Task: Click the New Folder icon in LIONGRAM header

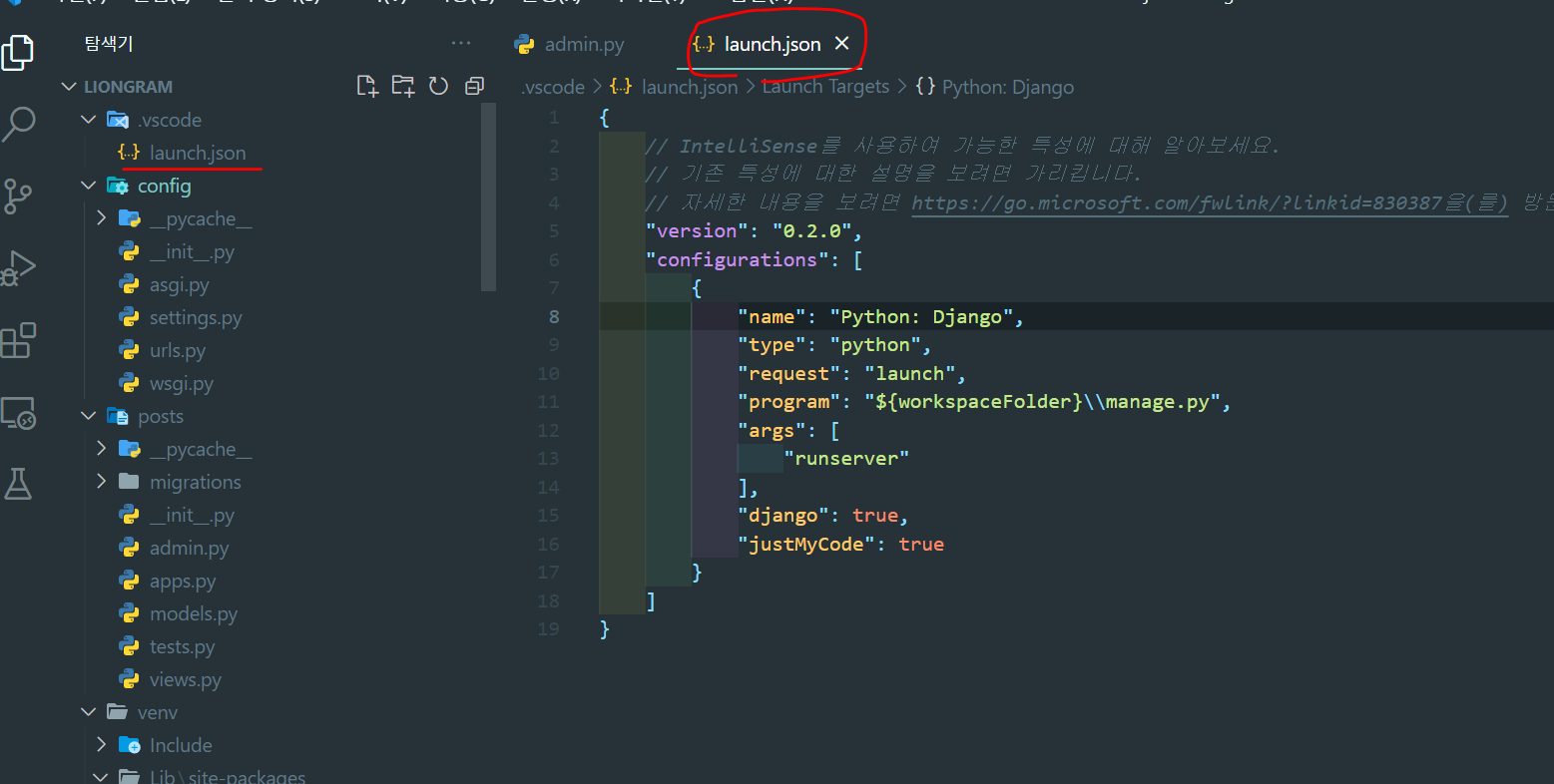Action: coord(403,86)
